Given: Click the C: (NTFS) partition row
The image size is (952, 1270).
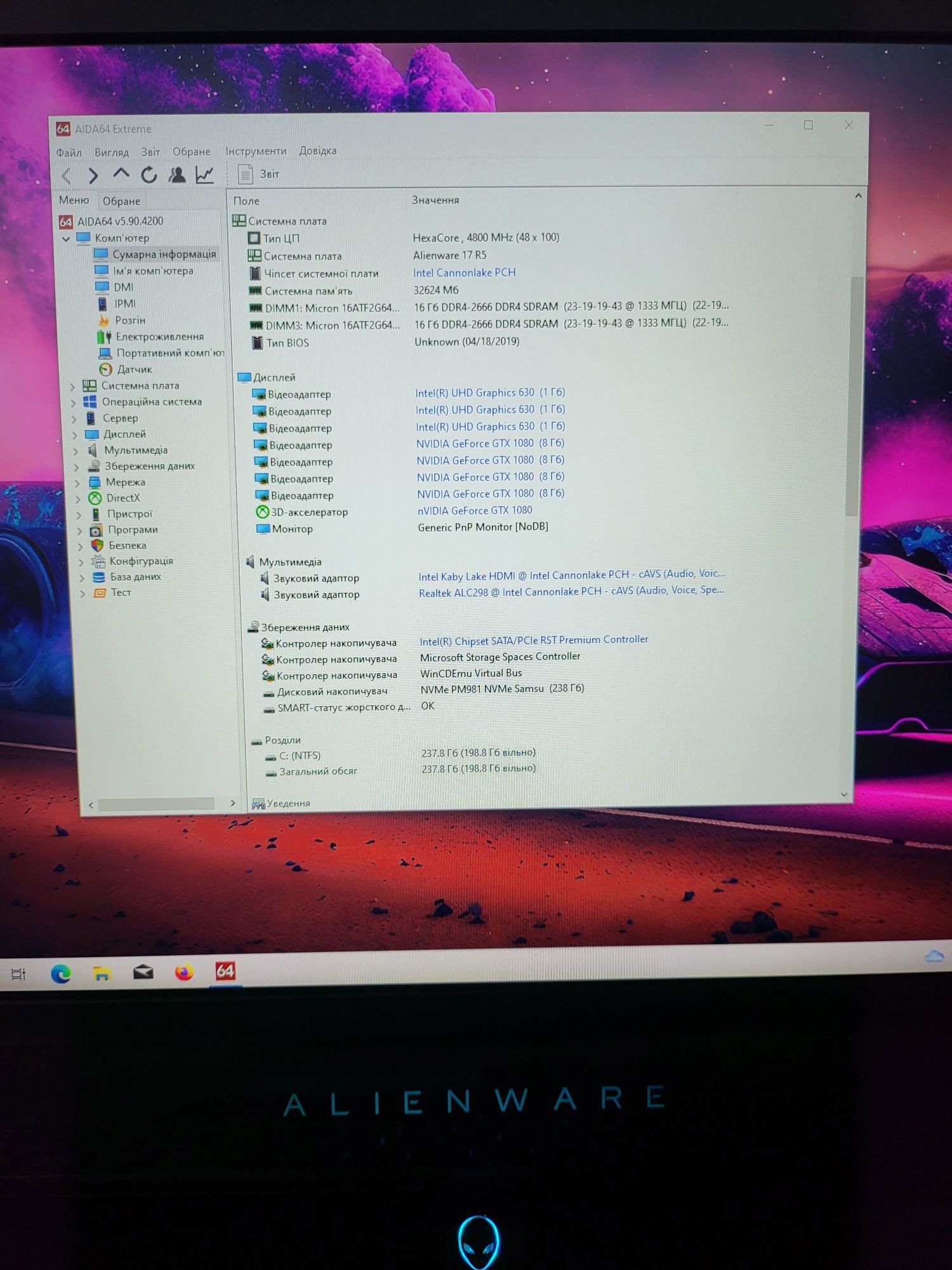Looking at the screenshot, I should pyautogui.click(x=400, y=754).
